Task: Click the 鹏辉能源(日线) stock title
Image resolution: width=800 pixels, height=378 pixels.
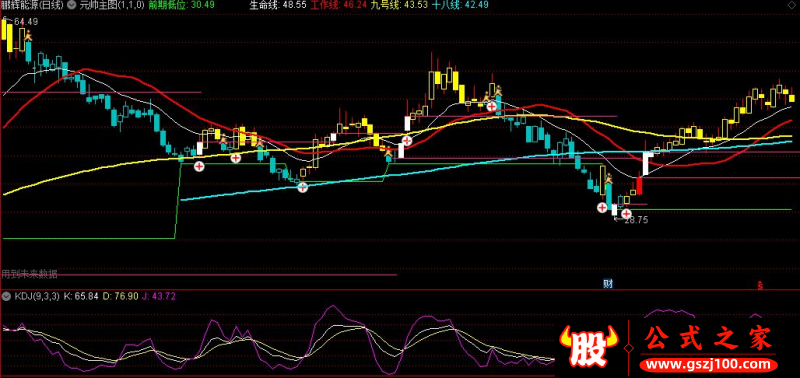Action: click(x=32, y=5)
